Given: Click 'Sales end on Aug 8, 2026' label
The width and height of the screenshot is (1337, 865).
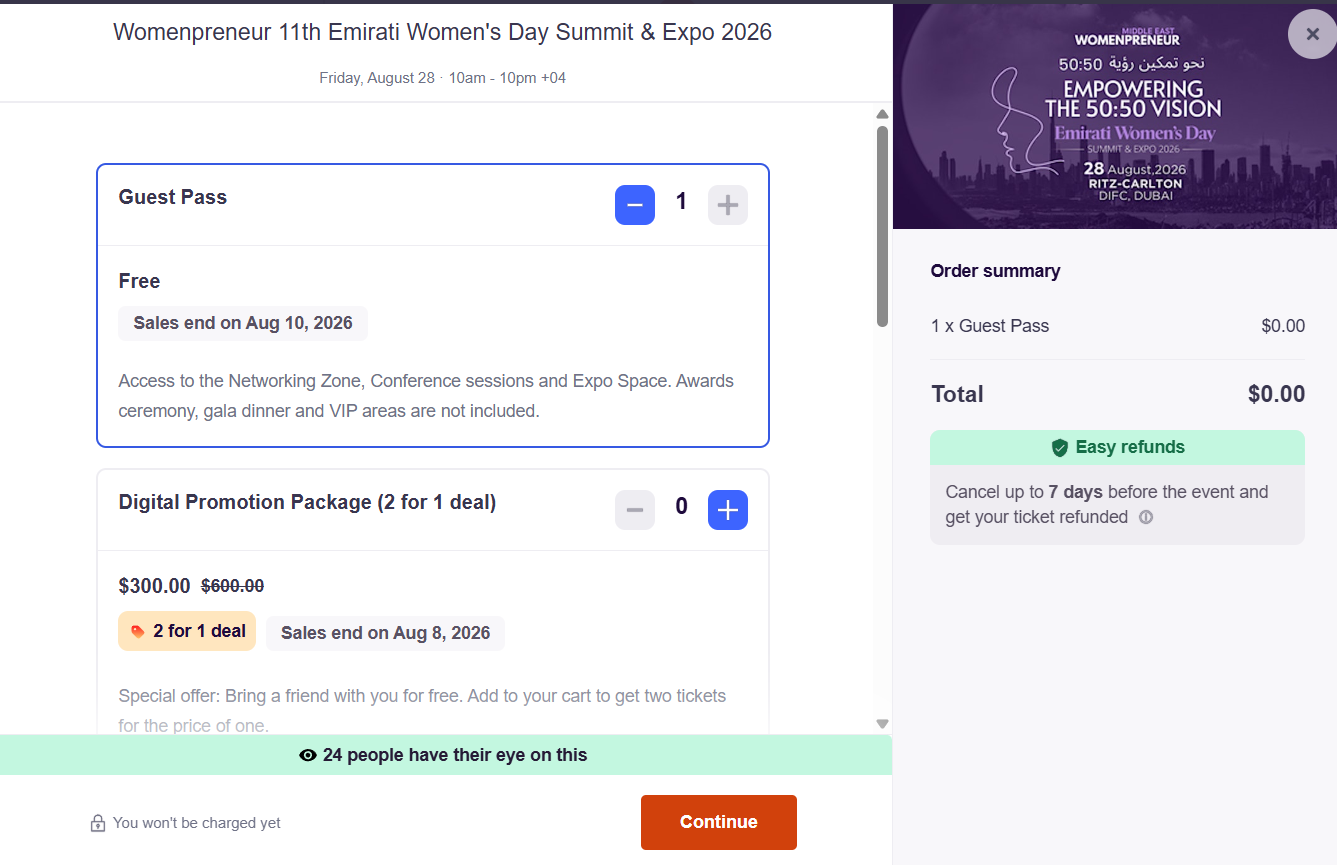Looking at the screenshot, I should [385, 633].
